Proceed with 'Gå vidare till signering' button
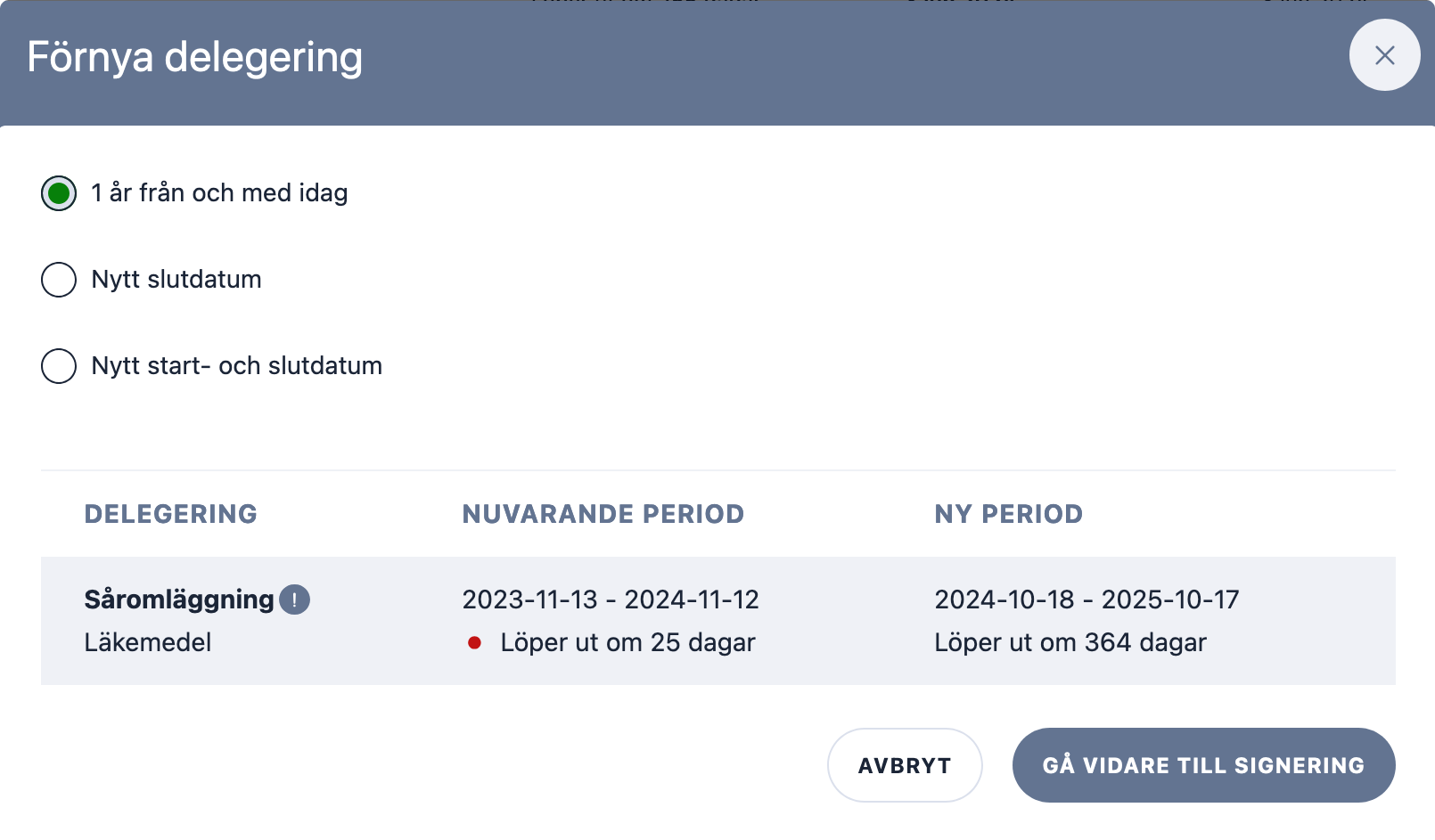The image size is (1435, 840). coord(1203,765)
